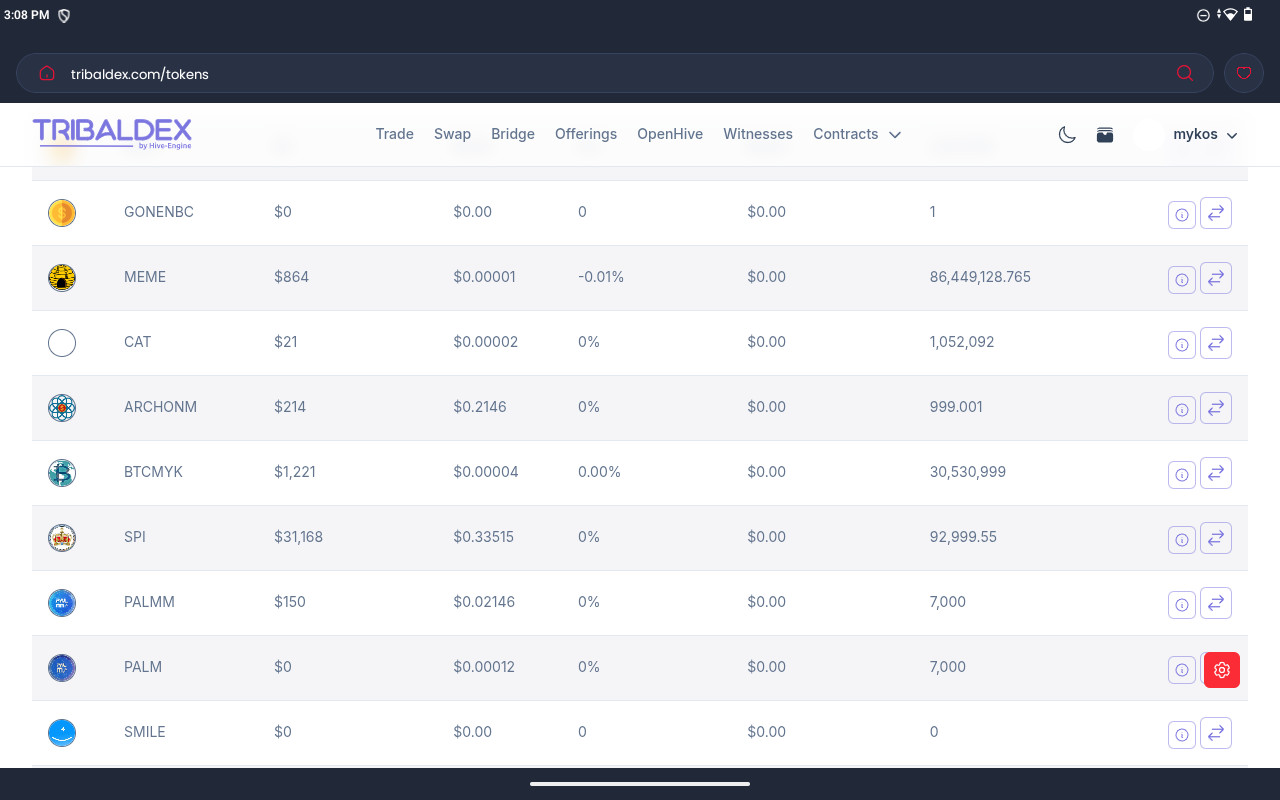Viewport: 1280px width, 800px height.
Task: Click trade arrows icon for BTCMYK row
Action: [x=1216, y=473]
